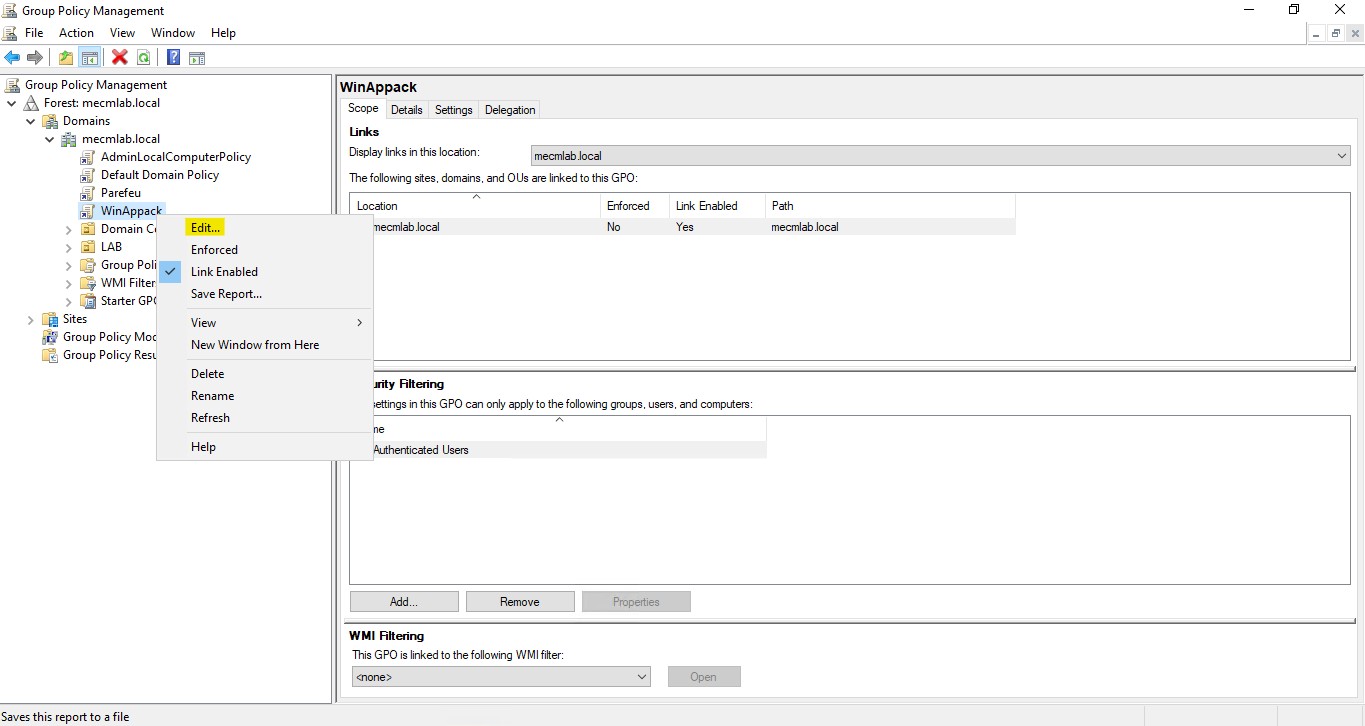The height and width of the screenshot is (726, 1365).
Task: Click the Back navigation arrow
Action: point(12,57)
